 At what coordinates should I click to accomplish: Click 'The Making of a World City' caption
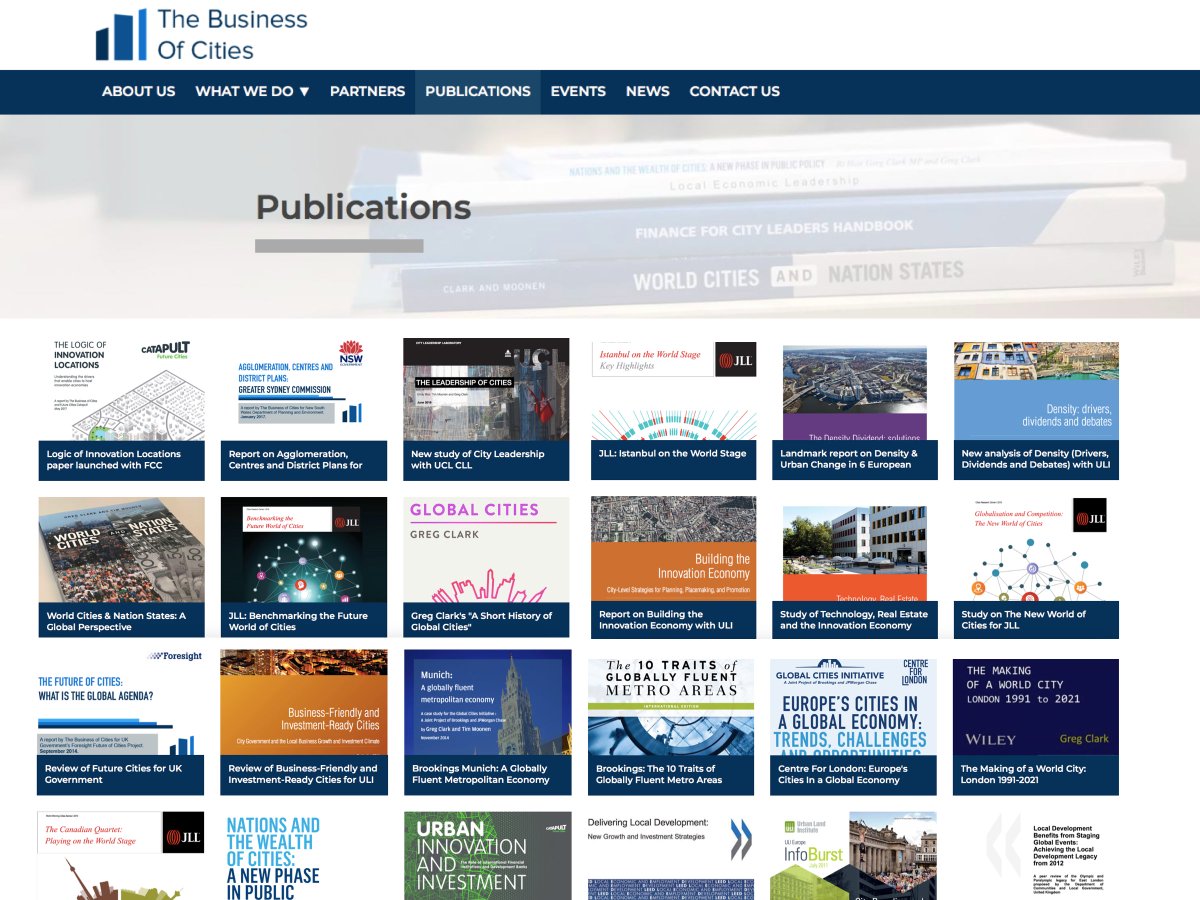click(x=1036, y=775)
